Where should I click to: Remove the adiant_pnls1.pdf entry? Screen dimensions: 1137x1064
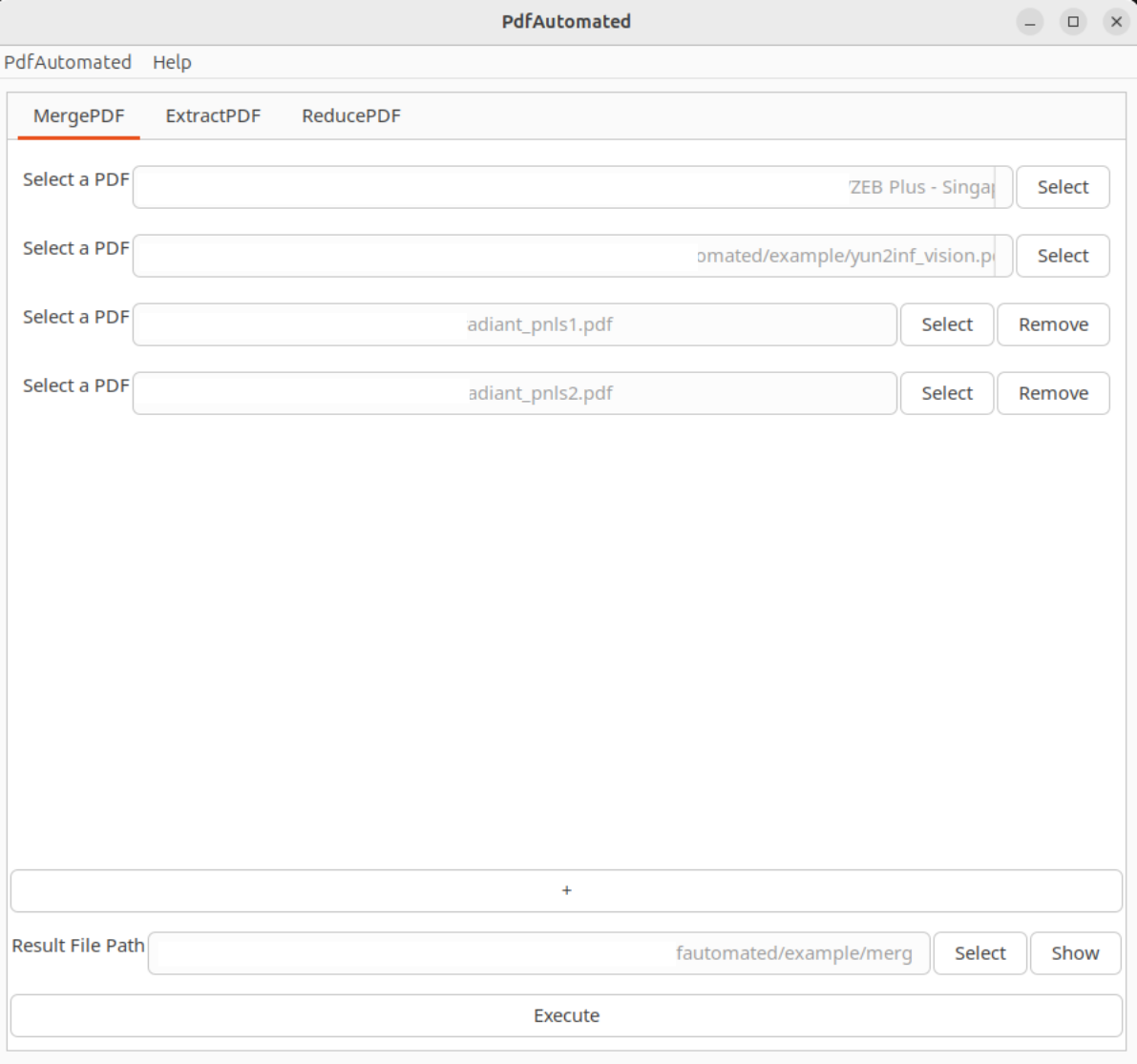pyautogui.click(x=1053, y=324)
